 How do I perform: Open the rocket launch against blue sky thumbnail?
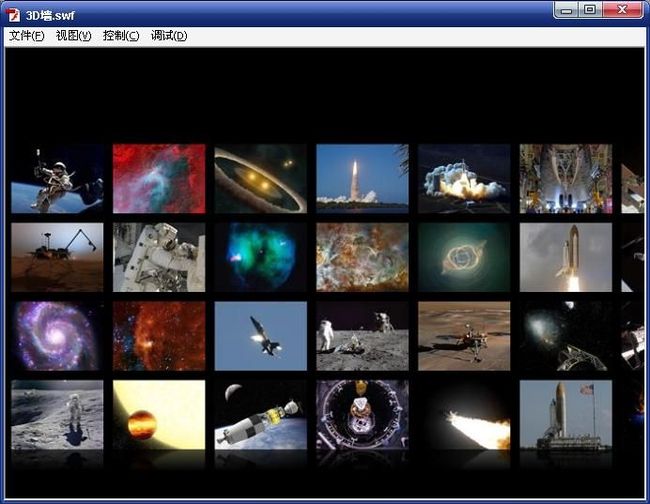click(362, 179)
